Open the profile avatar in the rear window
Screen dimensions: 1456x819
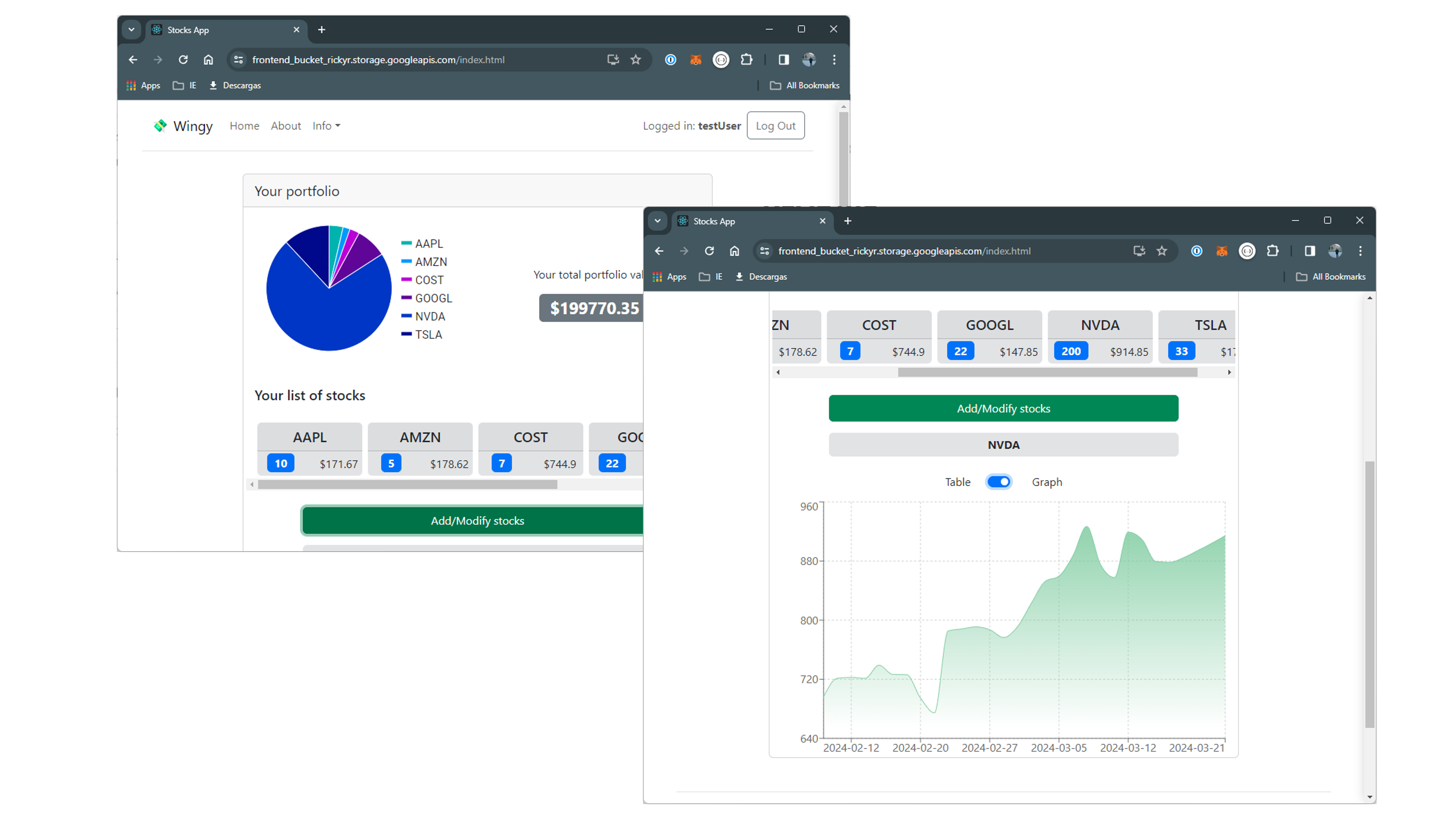809,59
